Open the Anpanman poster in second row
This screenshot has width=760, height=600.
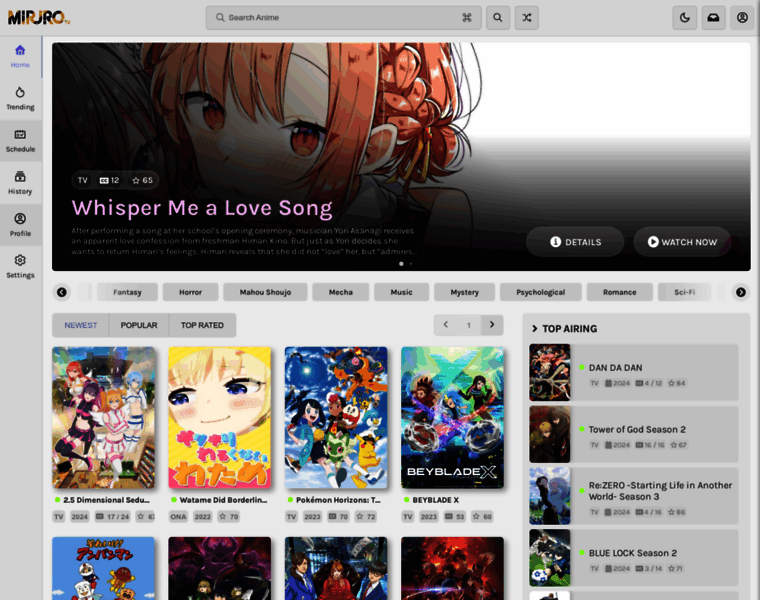click(103, 568)
